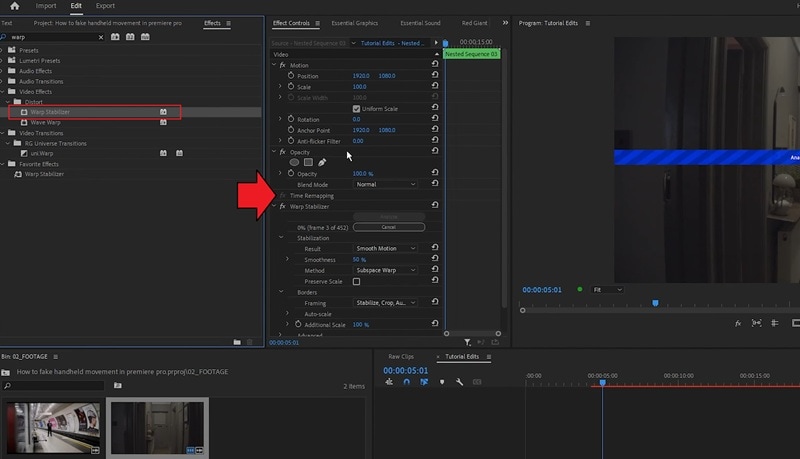Image resolution: width=800 pixels, height=459 pixels.
Task: Toggle the Motion fx effect switch
Action: click(x=283, y=65)
